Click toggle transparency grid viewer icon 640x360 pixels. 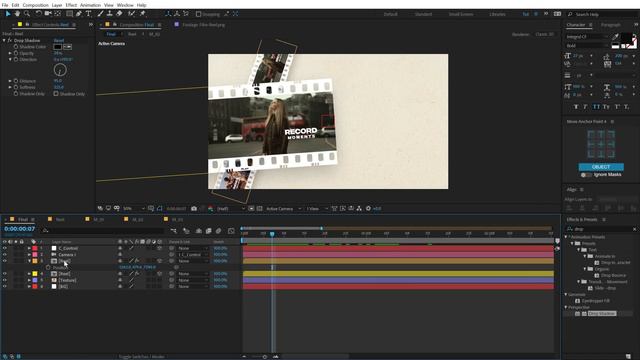[260, 209]
